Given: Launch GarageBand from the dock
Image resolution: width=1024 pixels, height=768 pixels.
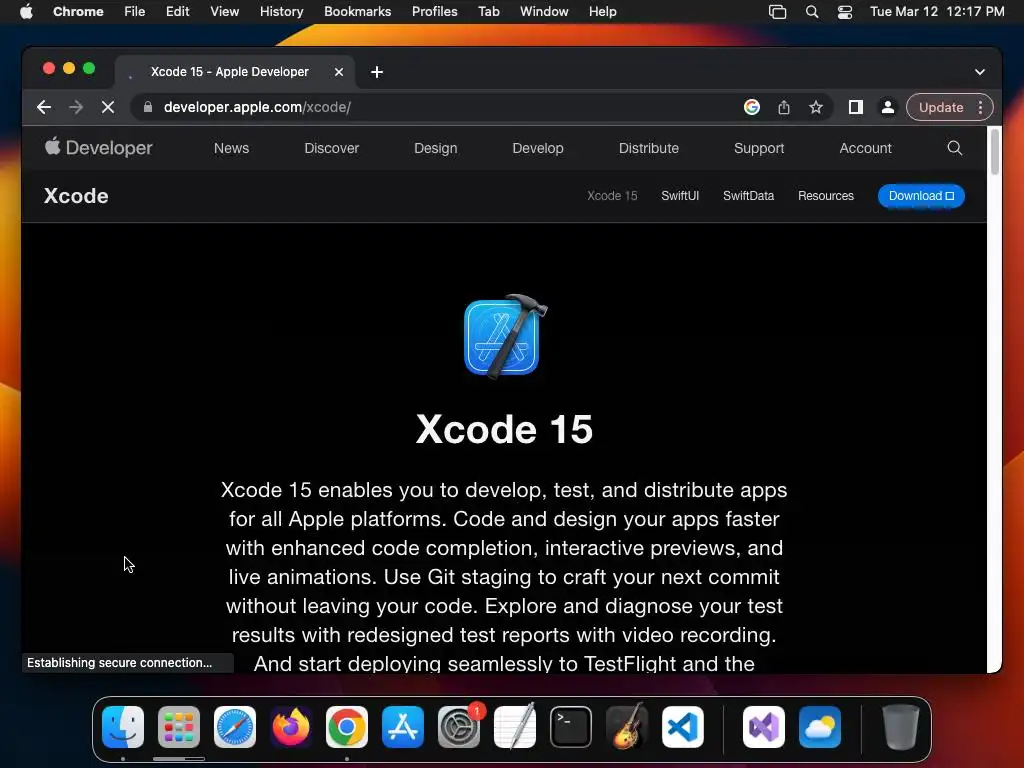Looking at the screenshot, I should tap(627, 727).
